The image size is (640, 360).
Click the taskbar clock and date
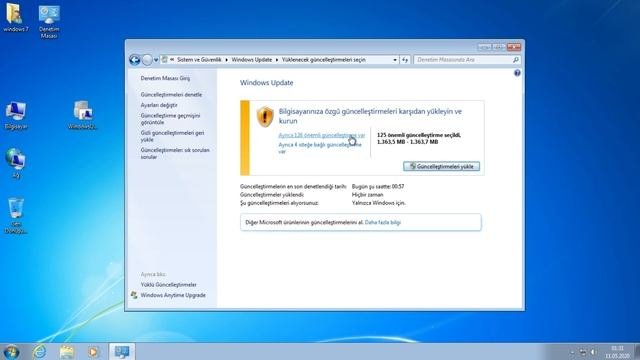click(617, 352)
